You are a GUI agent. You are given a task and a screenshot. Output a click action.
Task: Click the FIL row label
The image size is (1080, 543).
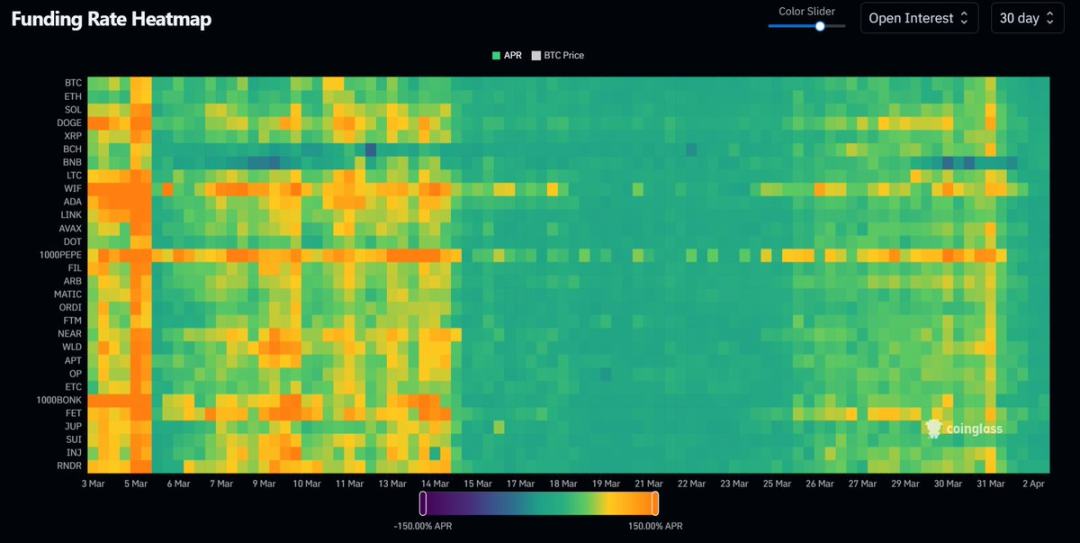coord(75,267)
